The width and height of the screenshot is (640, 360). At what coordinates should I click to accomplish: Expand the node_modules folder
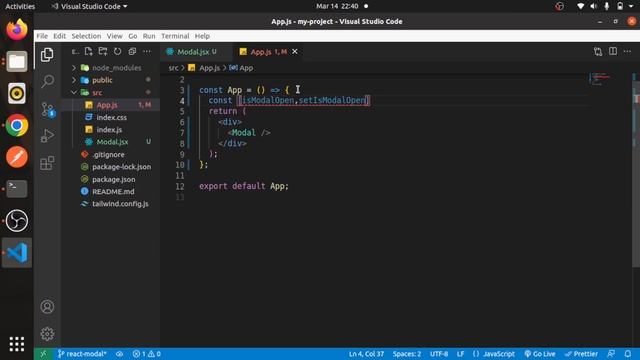tap(74, 68)
